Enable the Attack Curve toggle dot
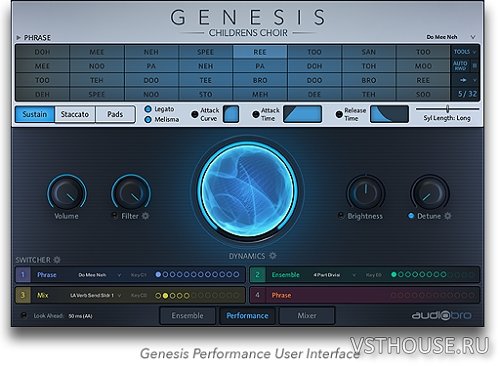This screenshot has height=368, width=500. tap(195, 114)
